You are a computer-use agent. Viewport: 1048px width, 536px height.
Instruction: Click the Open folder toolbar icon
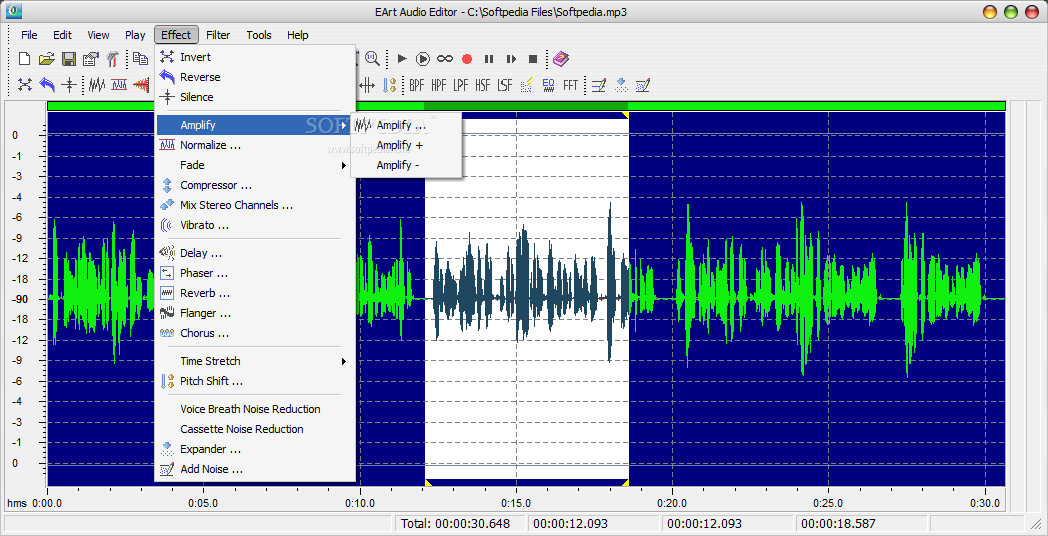pos(46,59)
